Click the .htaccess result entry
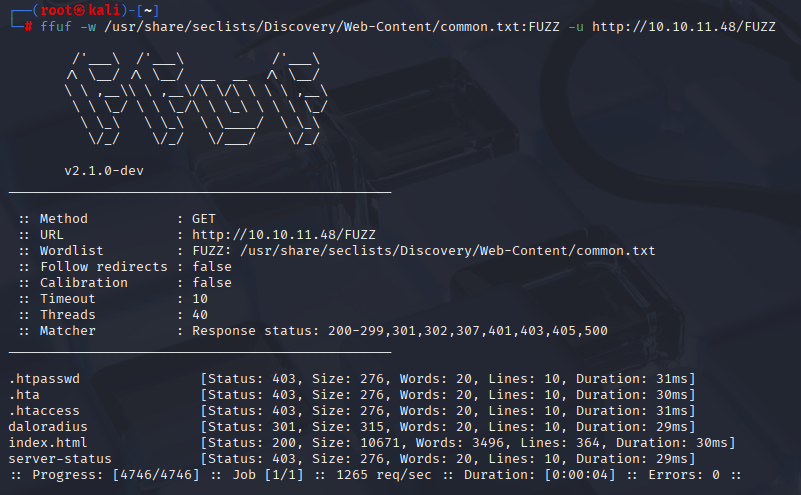Viewport: 801px width, 495px height. click(44, 411)
